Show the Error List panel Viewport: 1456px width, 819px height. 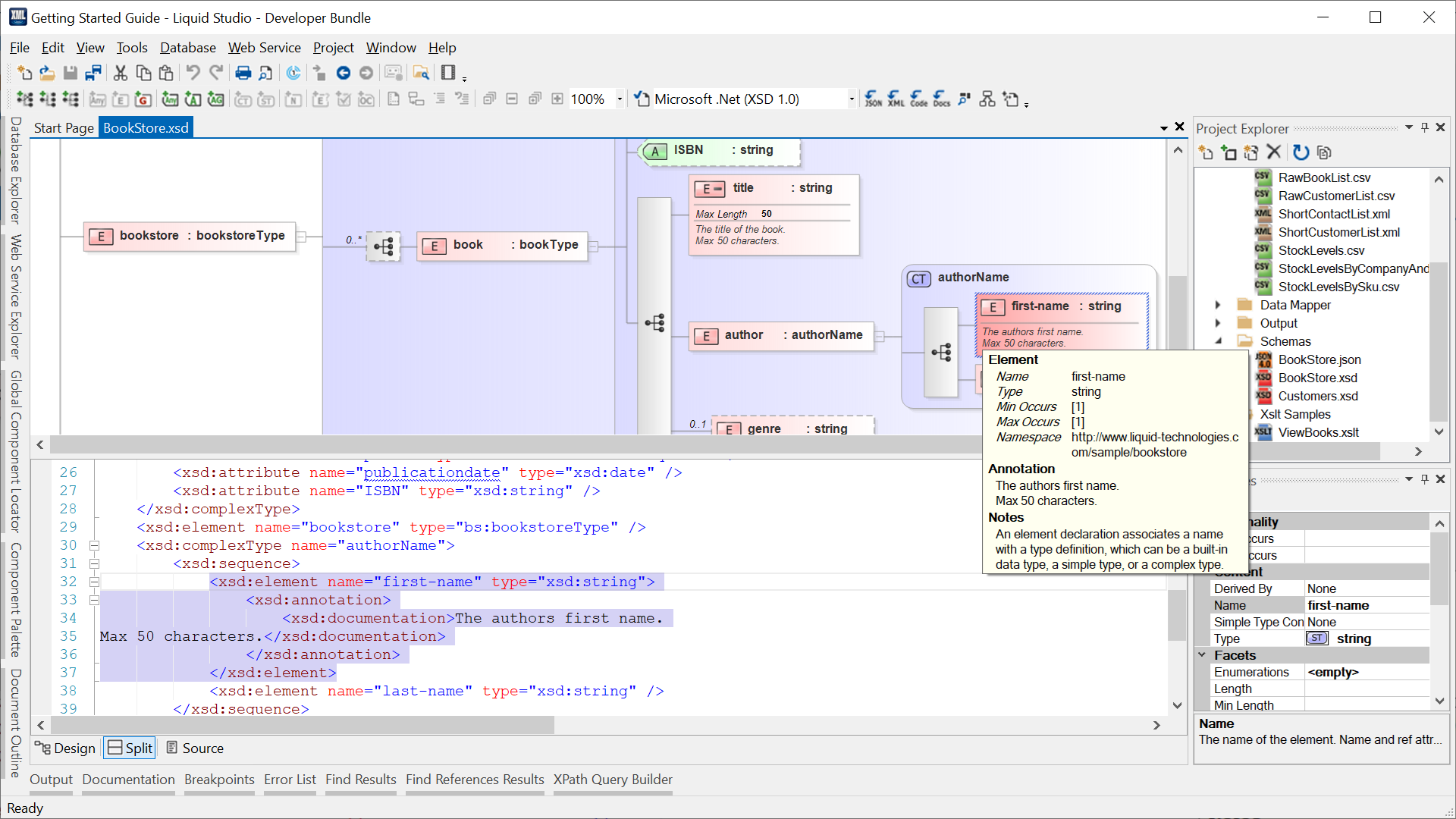click(x=290, y=780)
